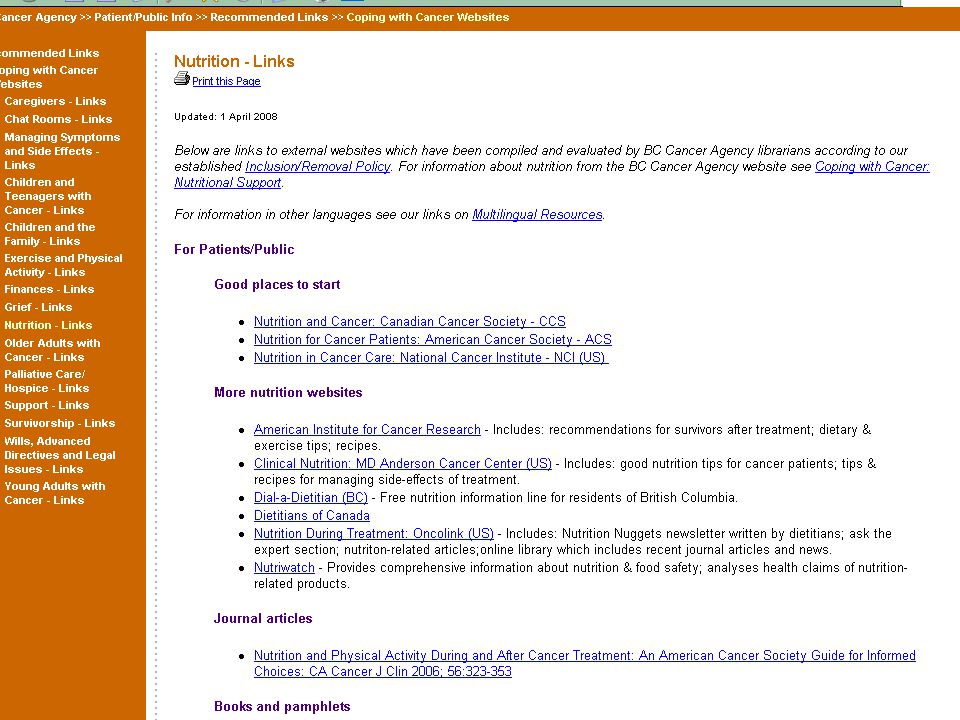Viewport: 960px width, 720px height.
Task: Open Survivorship - Links in the sidebar
Action: tap(59, 423)
